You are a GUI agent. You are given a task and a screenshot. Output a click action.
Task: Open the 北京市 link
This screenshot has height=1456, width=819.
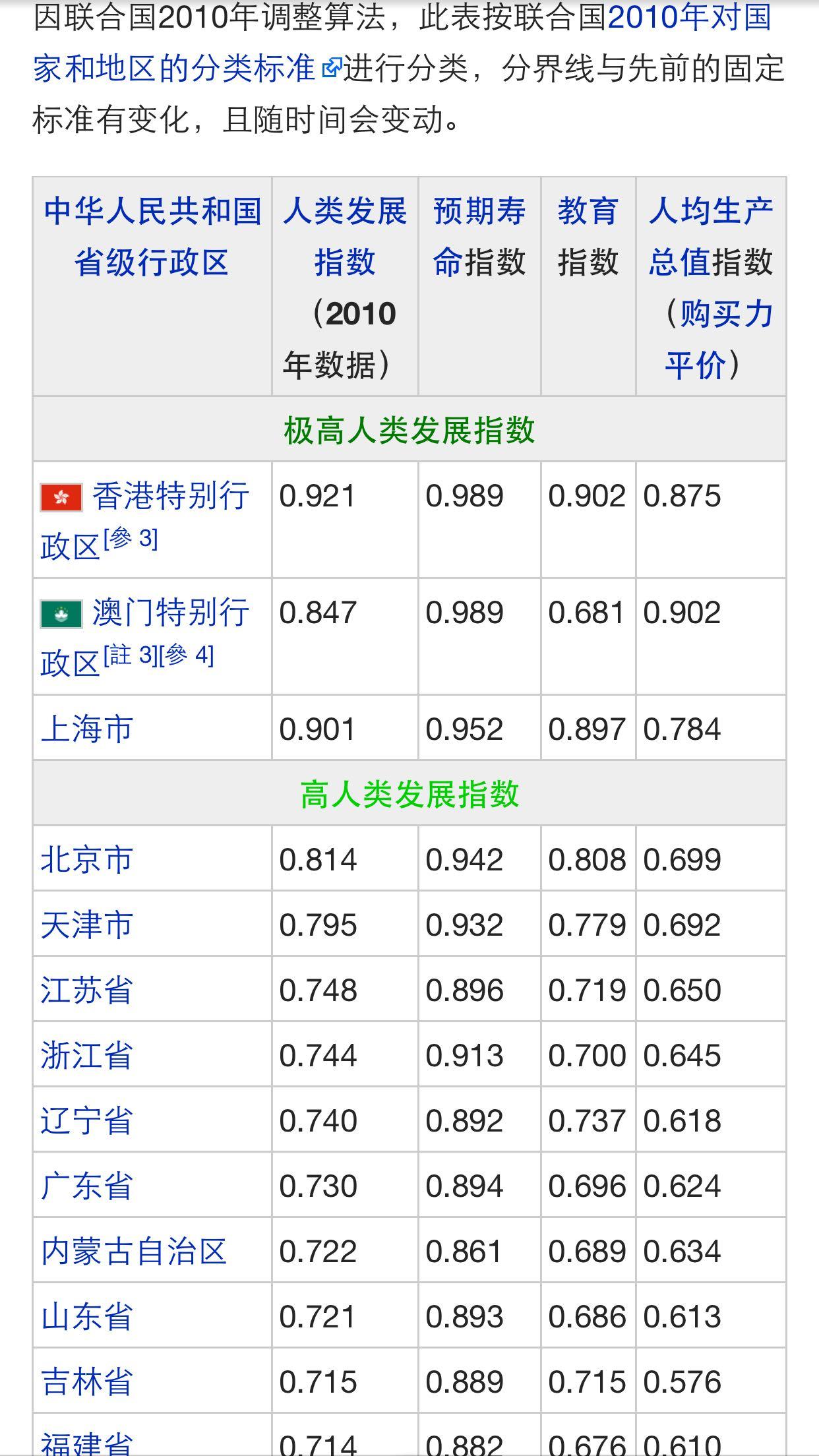click(x=87, y=860)
